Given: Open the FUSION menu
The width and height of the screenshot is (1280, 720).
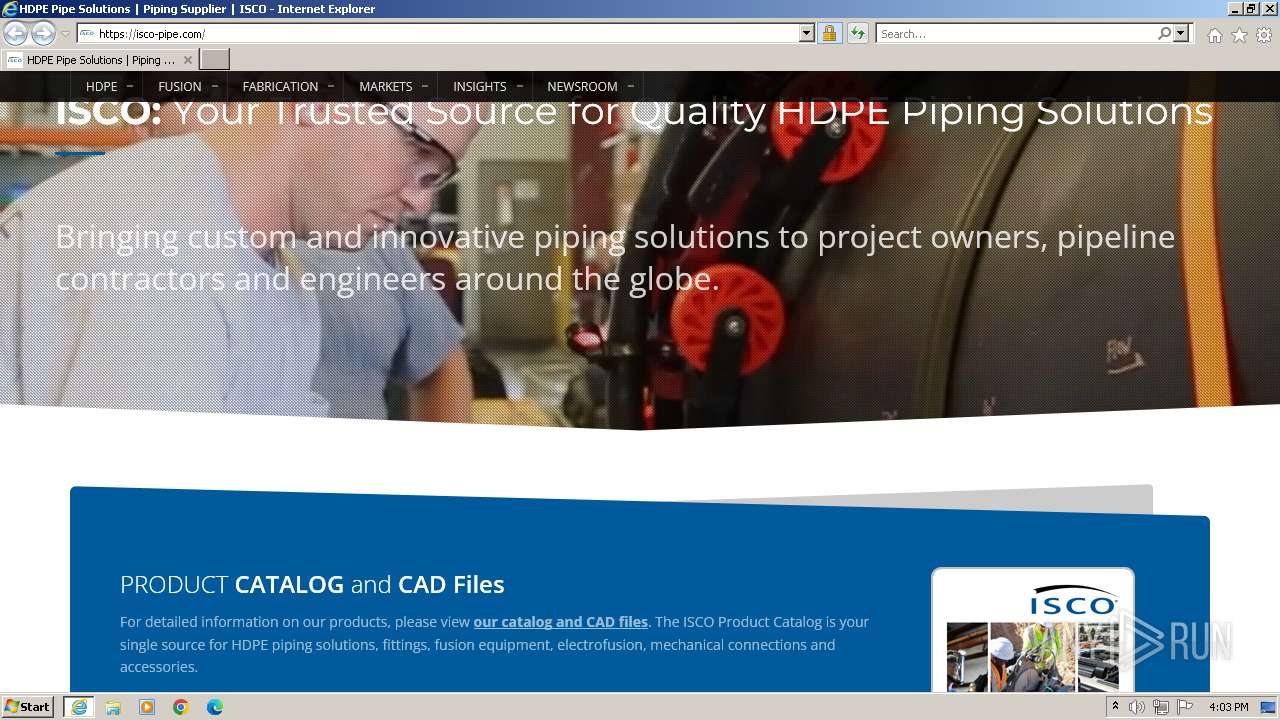Looking at the screenshot, I should point(180,86).
